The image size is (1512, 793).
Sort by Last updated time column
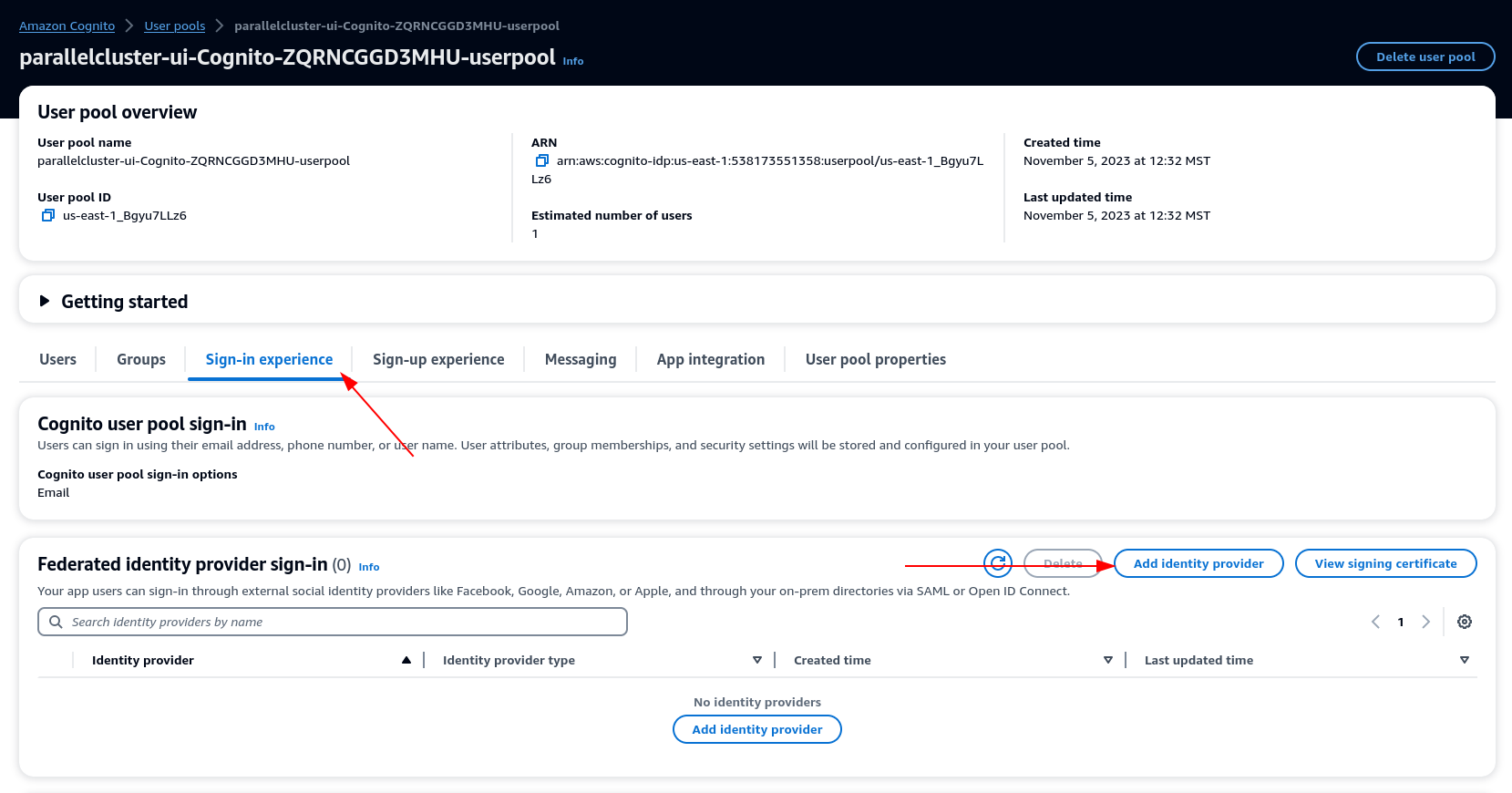[1464, 660]
